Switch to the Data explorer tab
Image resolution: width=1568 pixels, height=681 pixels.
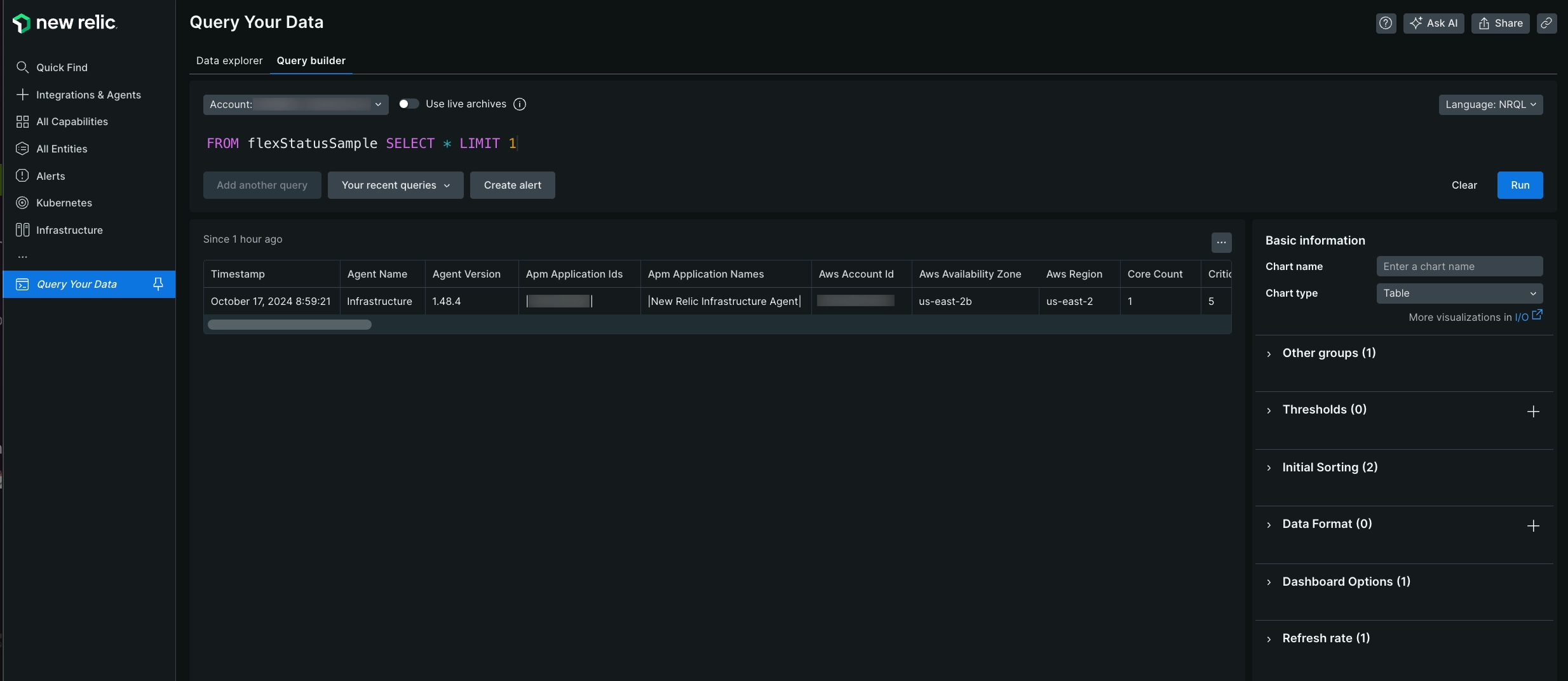click(x=229, y=61)
